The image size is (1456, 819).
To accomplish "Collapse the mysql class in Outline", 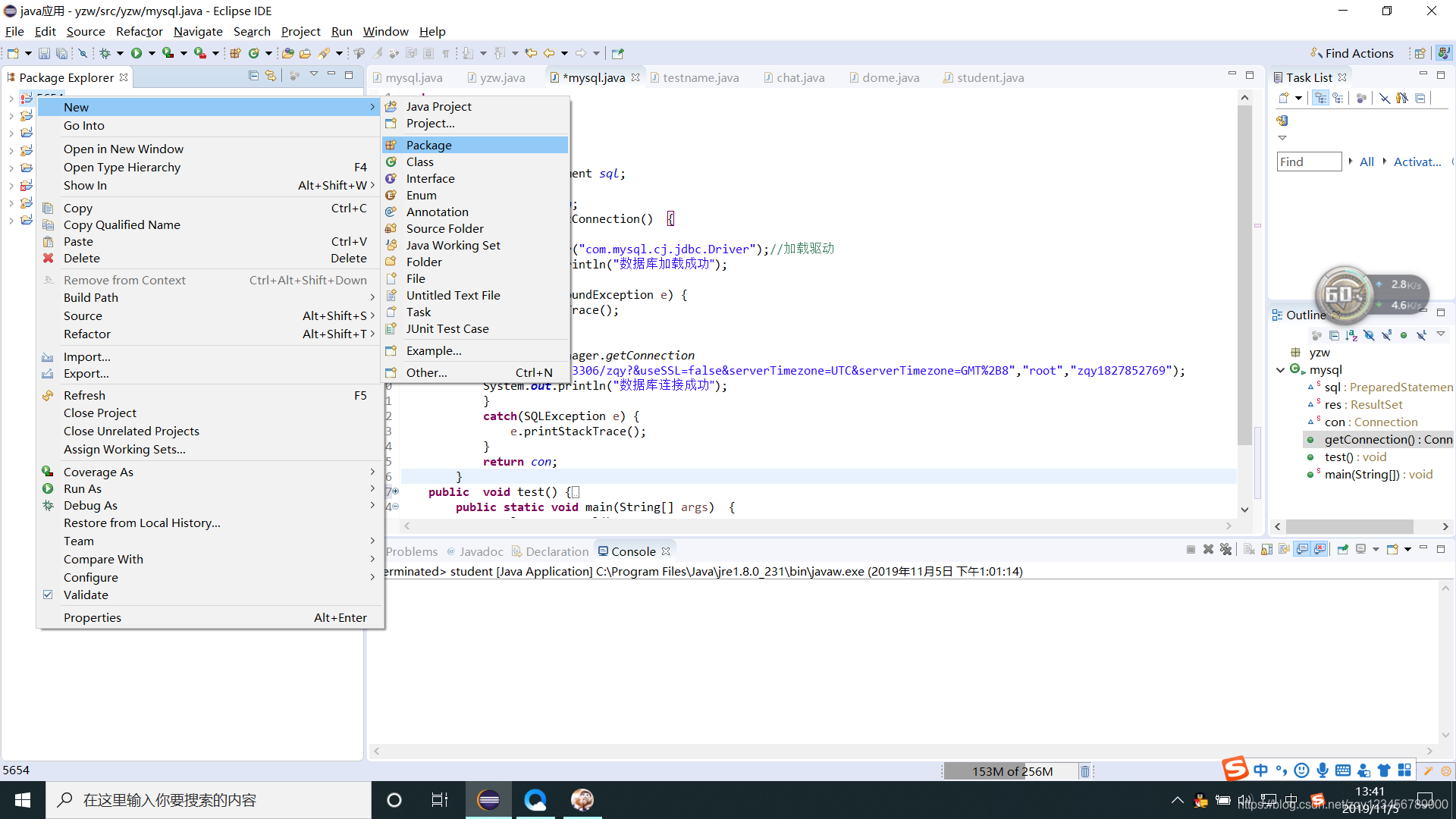I will point(1281,370).
